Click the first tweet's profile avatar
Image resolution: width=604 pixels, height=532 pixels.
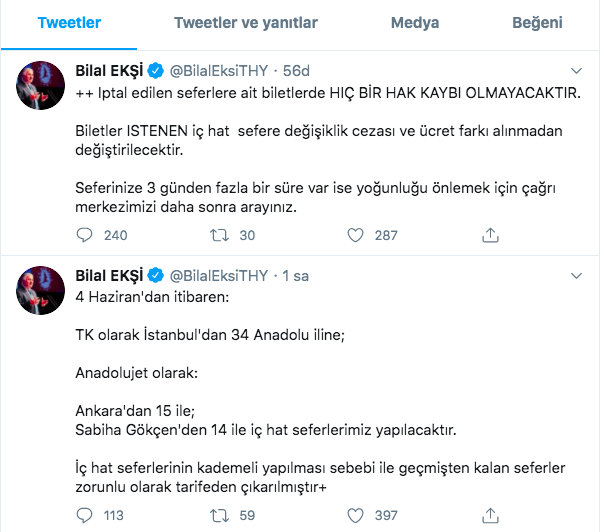coord(41,87)
